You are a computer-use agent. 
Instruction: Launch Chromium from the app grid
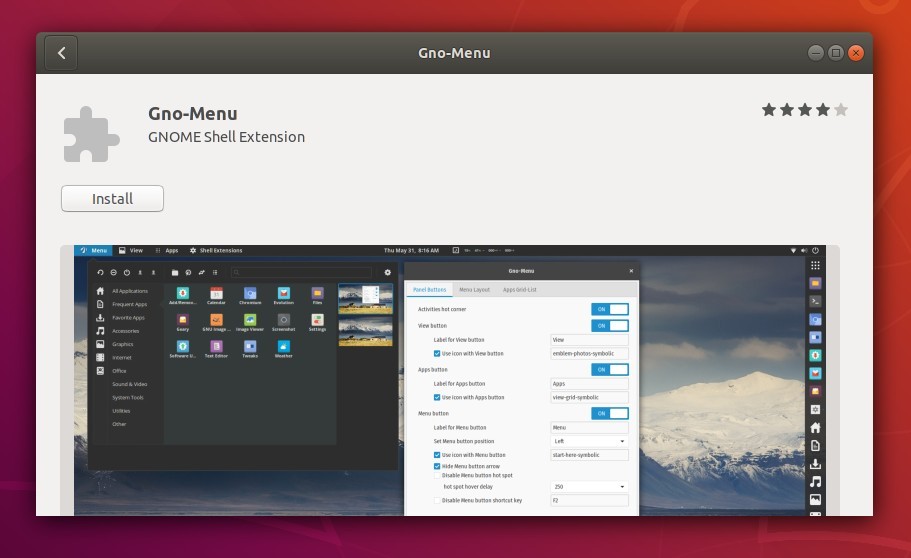tap(250, 296)
